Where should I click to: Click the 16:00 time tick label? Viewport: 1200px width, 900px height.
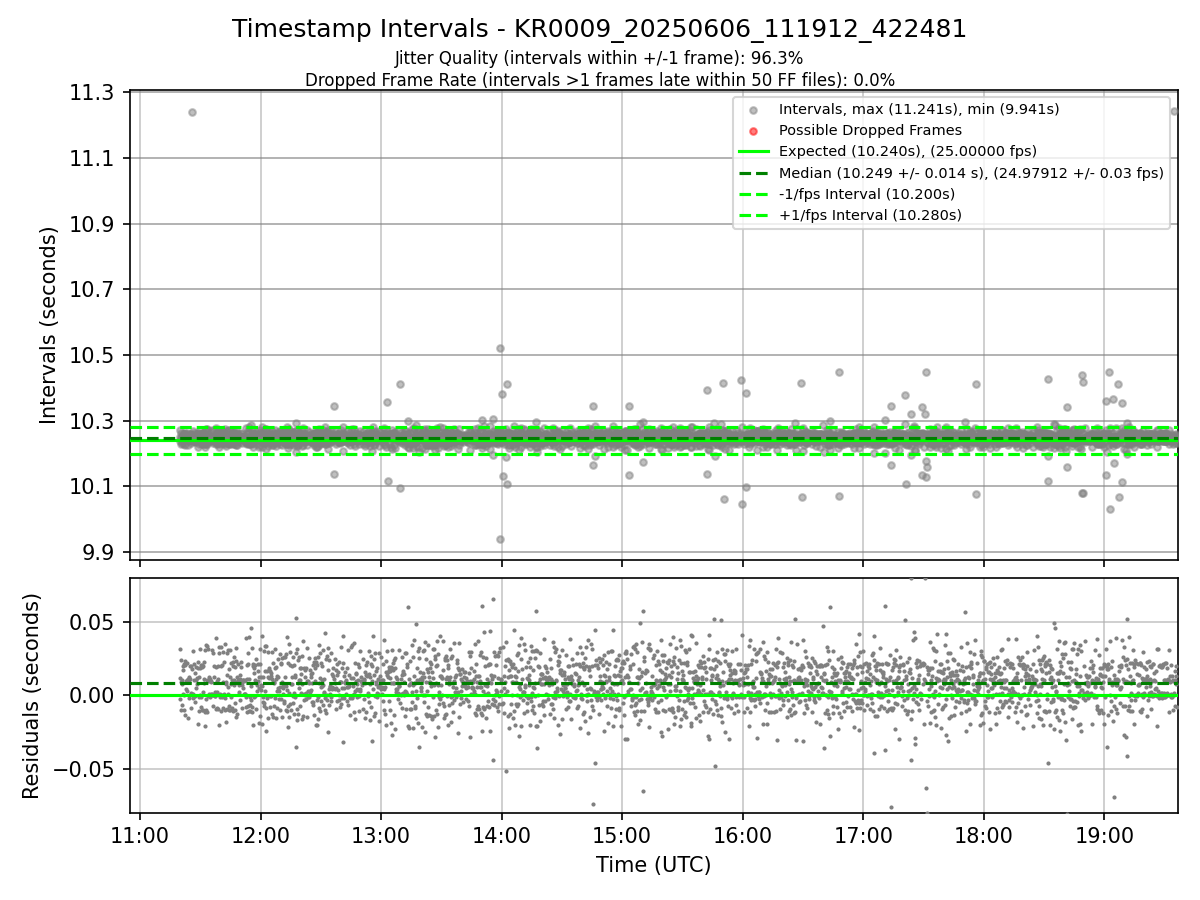coord(742,836)
